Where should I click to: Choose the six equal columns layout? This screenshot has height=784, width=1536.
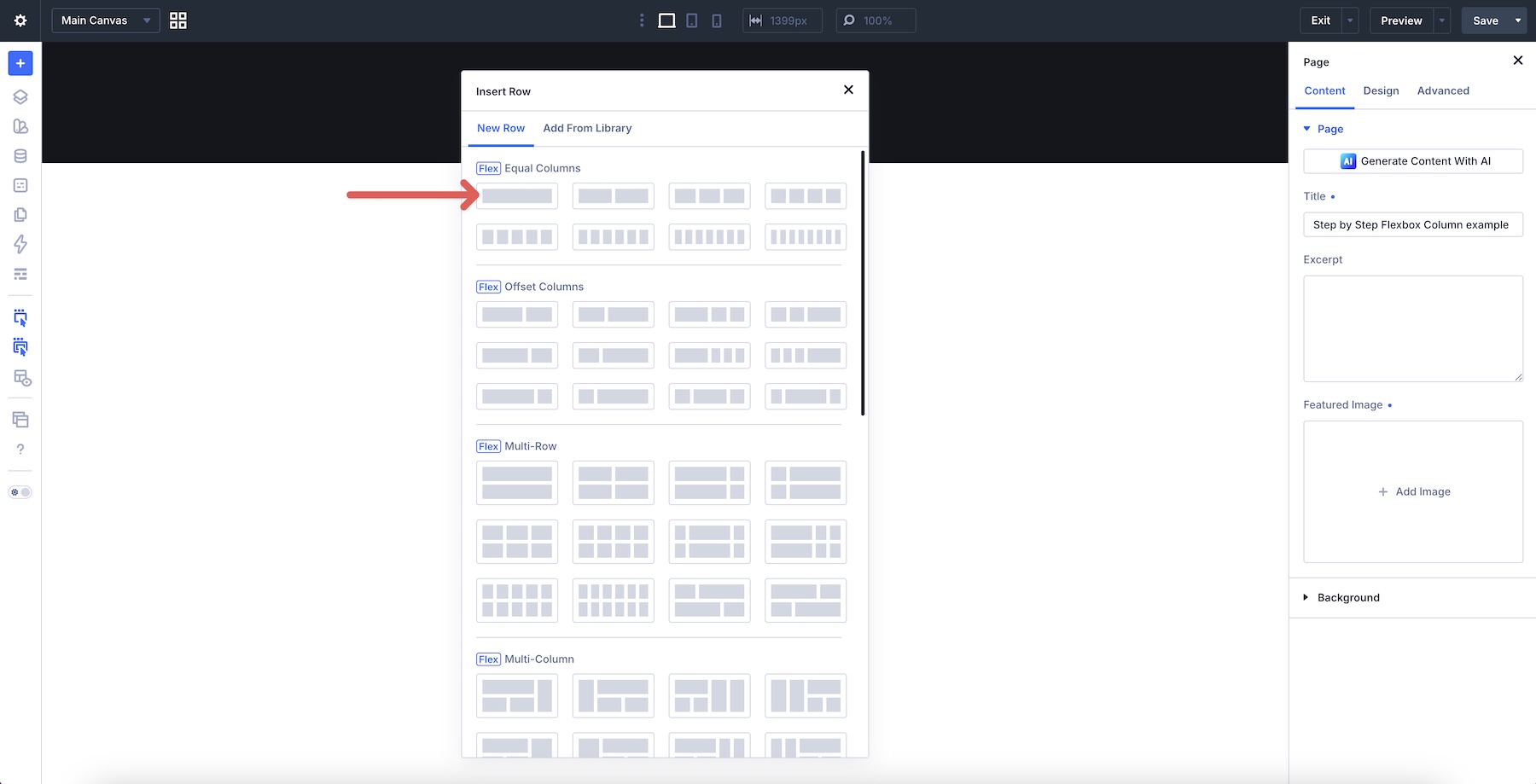click(614, 237)
